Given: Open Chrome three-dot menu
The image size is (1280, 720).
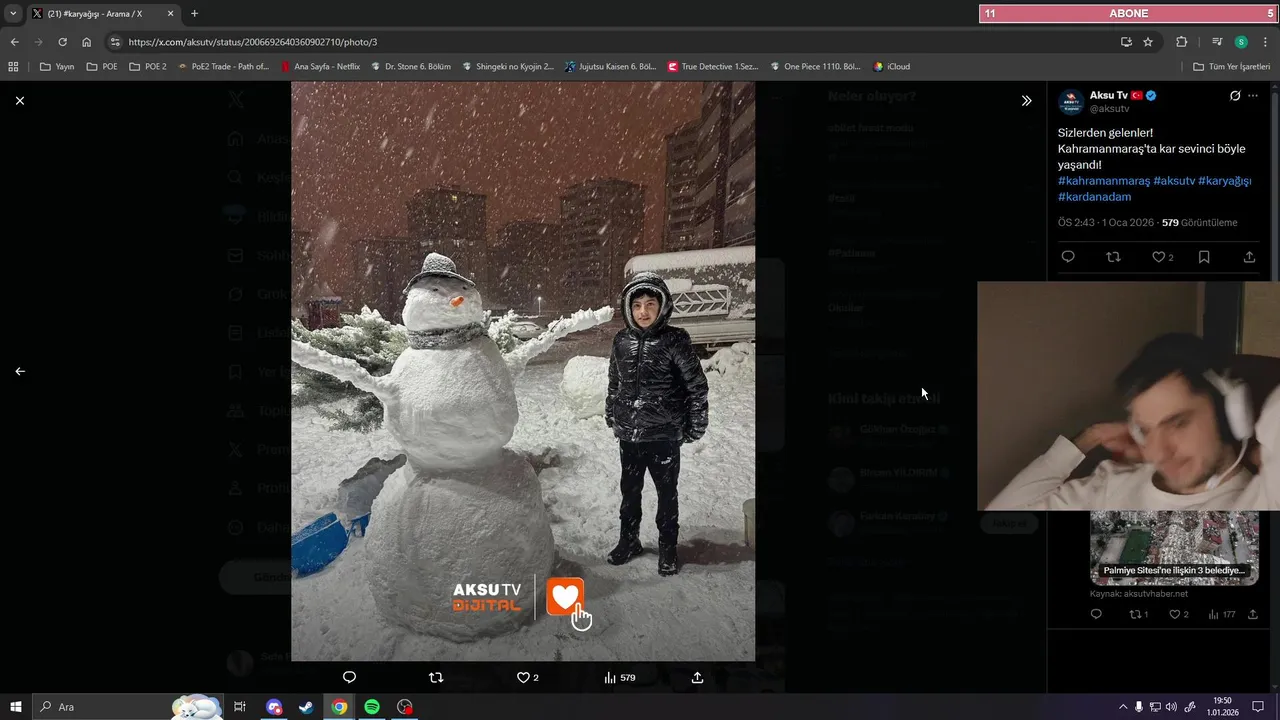Looking at the screenshot, I should click(x=1266, y=42).
